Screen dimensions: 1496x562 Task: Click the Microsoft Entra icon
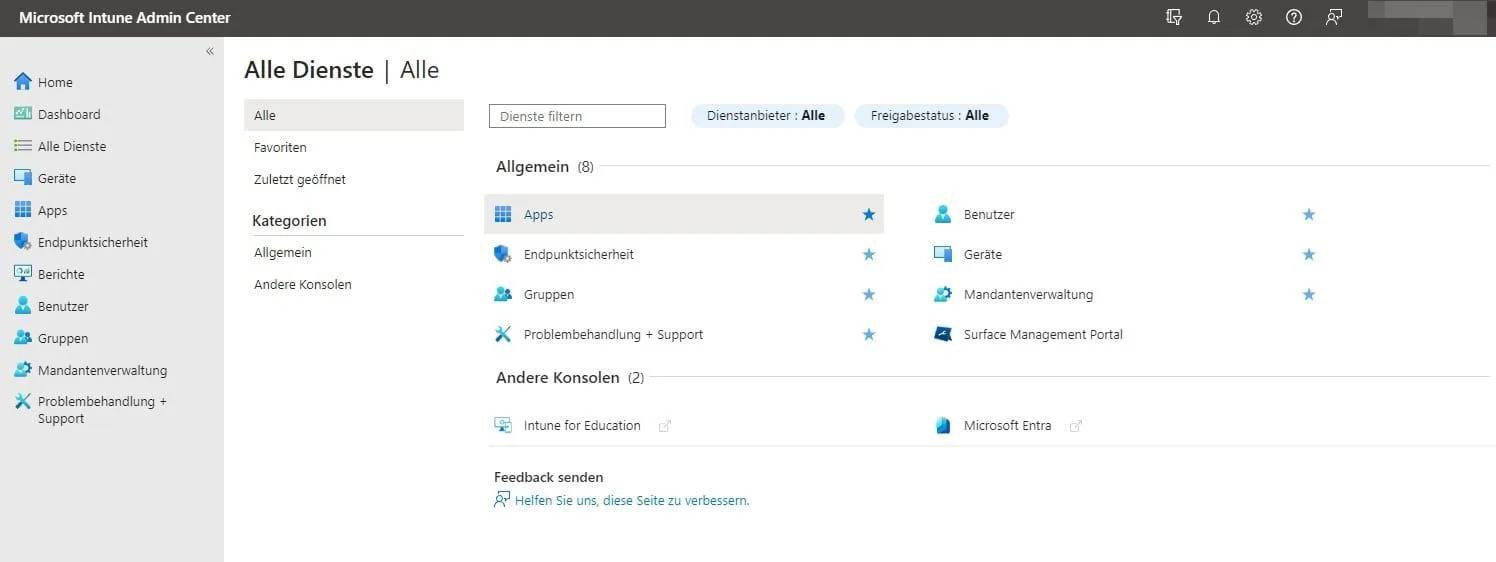point(942,425)
